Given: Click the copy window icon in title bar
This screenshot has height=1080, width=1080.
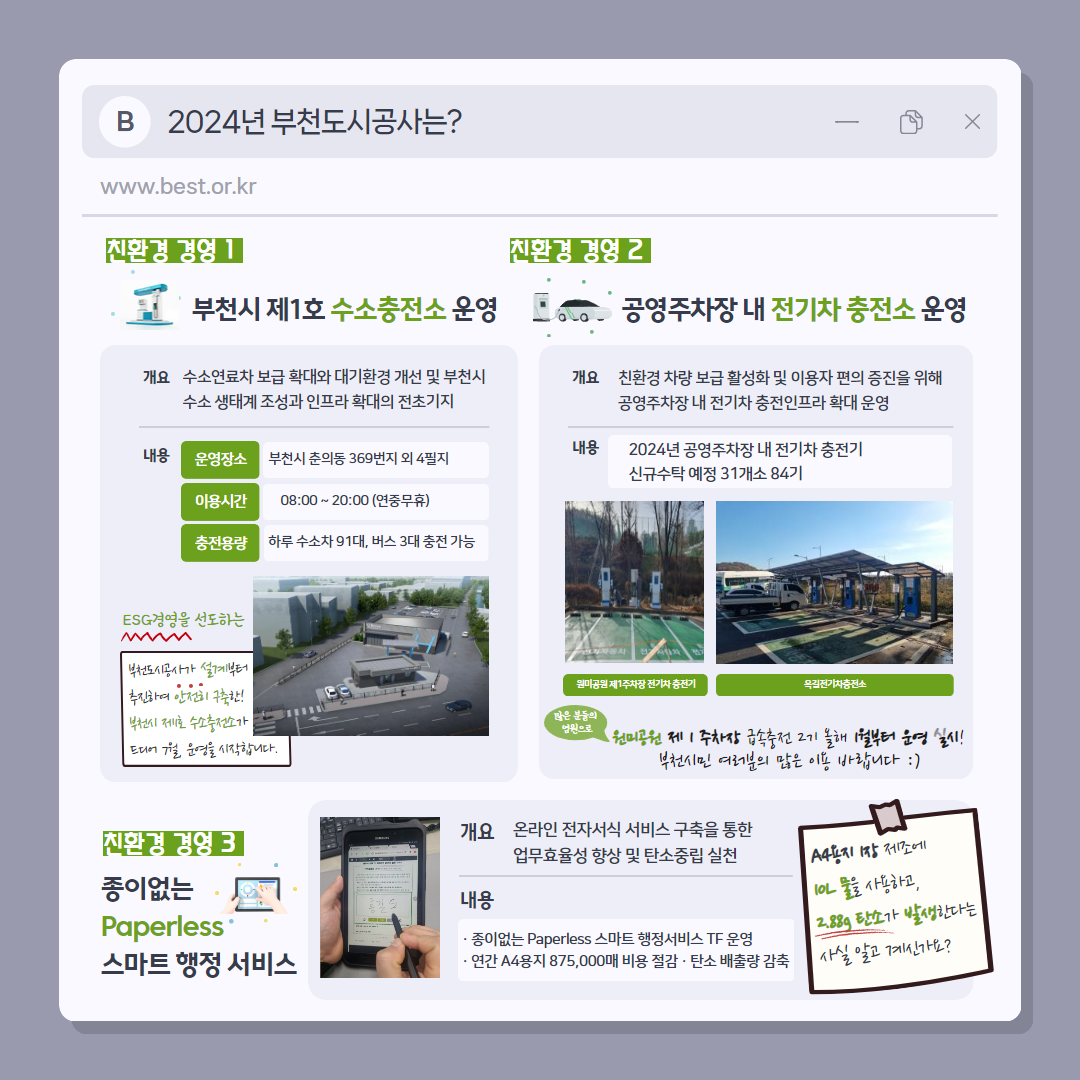Looking at the screenshot, I should pyautogui.click(x=910, y=122).
